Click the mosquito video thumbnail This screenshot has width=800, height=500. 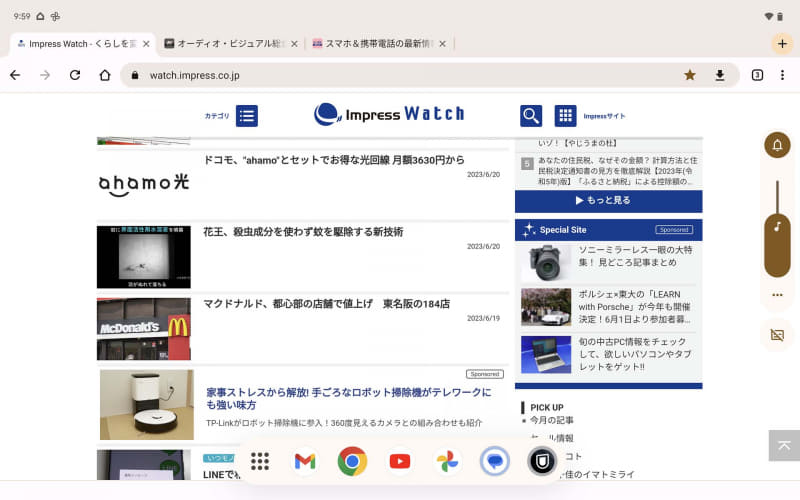pos(143,257)
